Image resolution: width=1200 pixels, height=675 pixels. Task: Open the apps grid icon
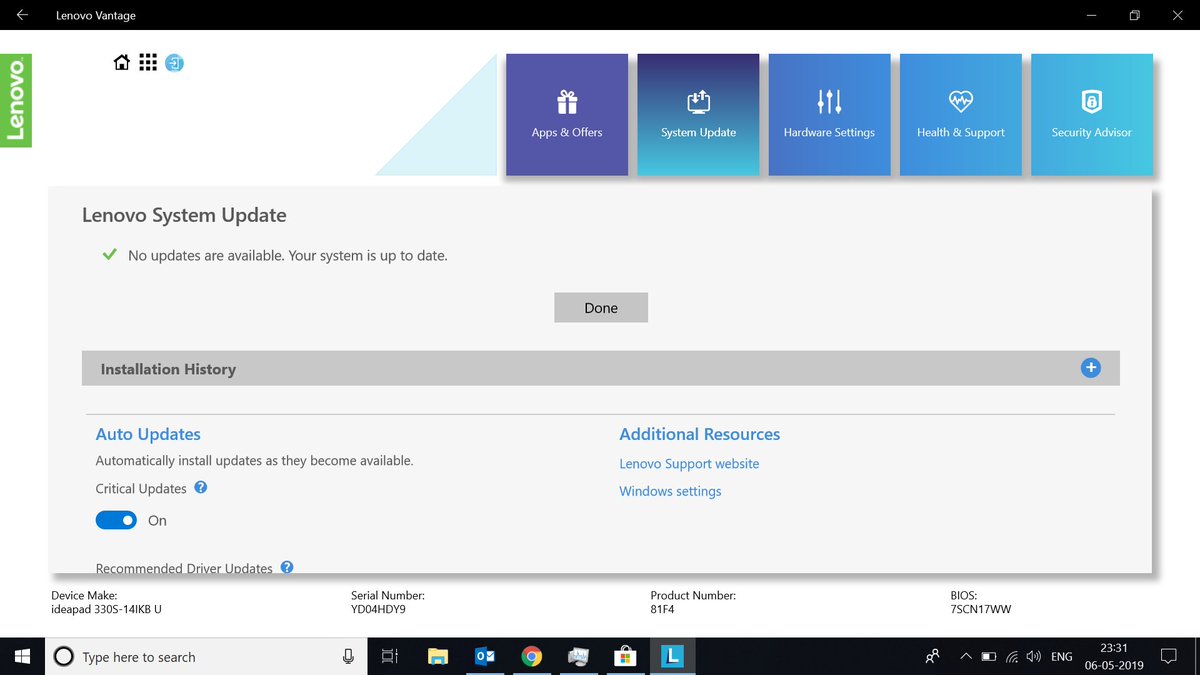point(148,63)
